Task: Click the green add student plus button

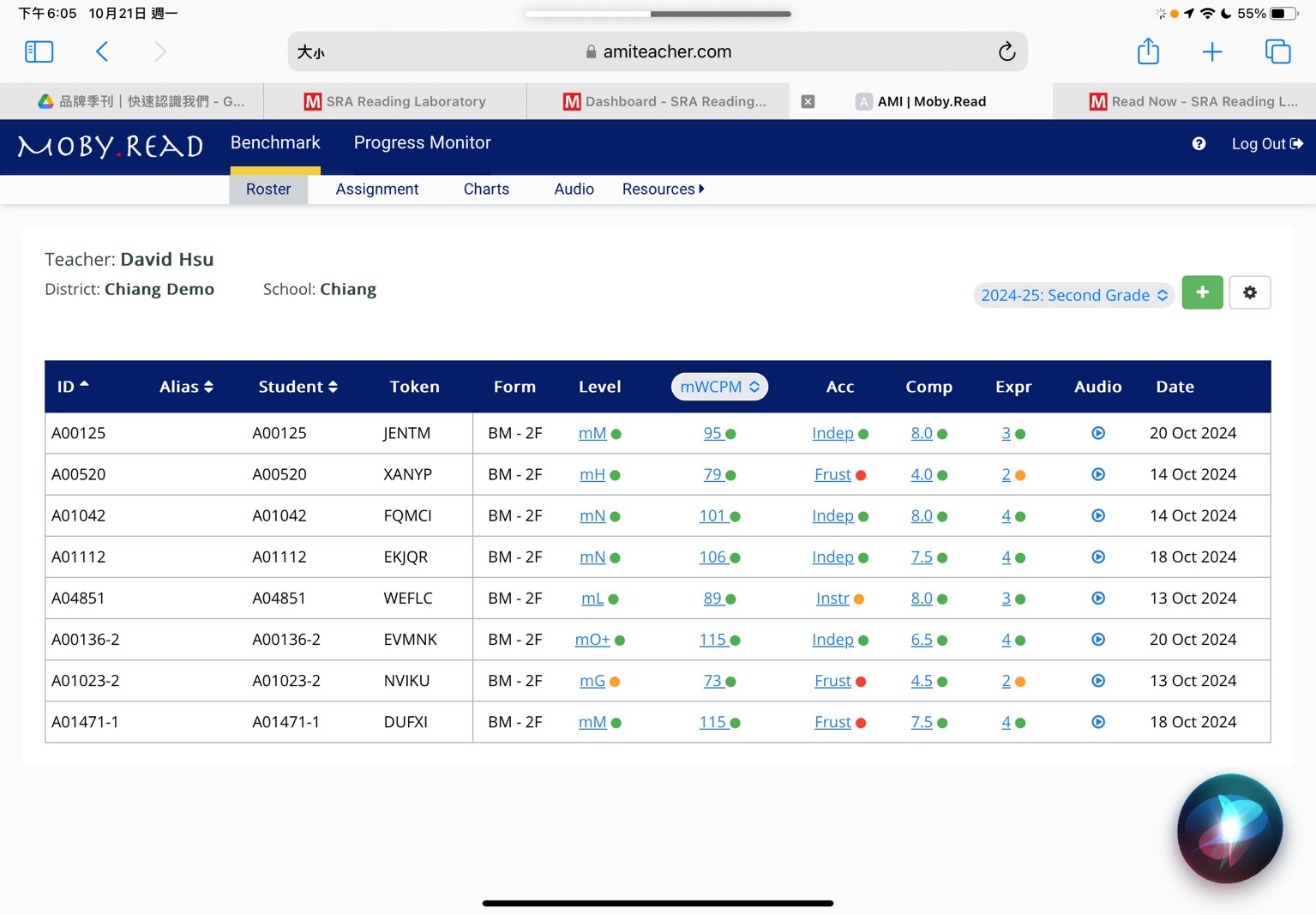Action: 1202,292
